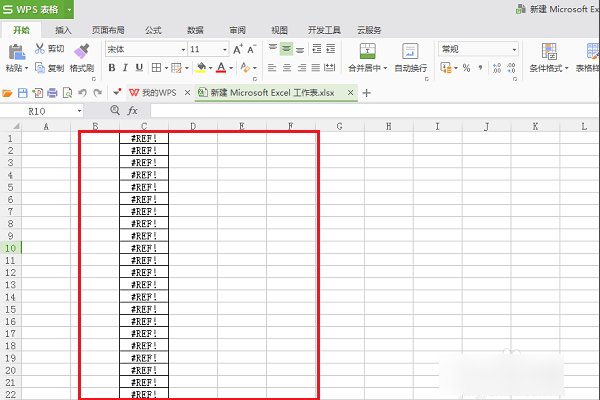The image size is (600, 400).
Task: Open the Data (数据) tab
Action: pyautogui.click(x=195, y=30)
